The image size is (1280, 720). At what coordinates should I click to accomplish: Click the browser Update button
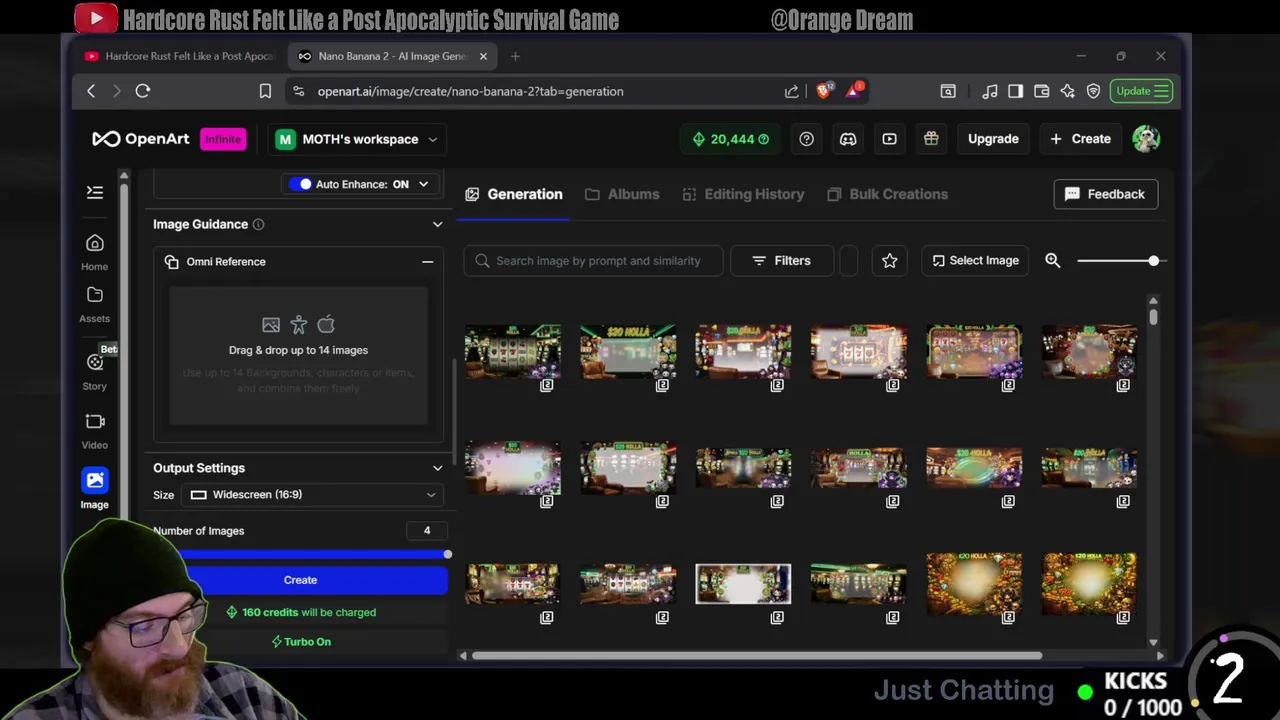[x=1141, y=91]
